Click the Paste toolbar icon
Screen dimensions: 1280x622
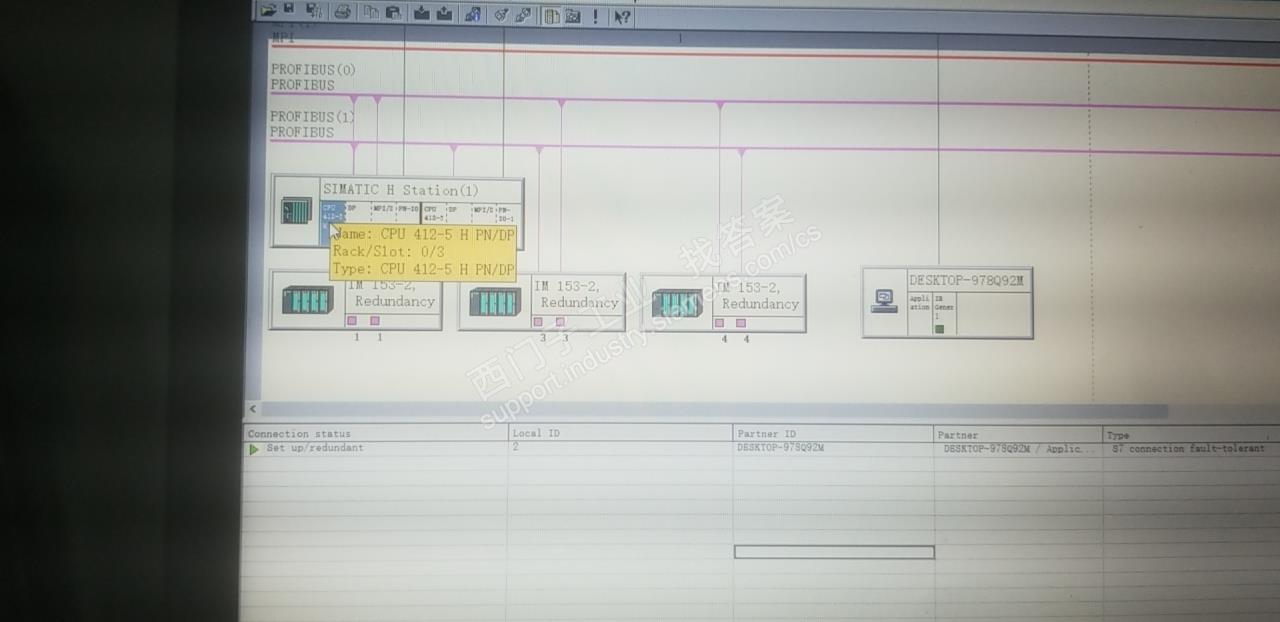point(393,14)
